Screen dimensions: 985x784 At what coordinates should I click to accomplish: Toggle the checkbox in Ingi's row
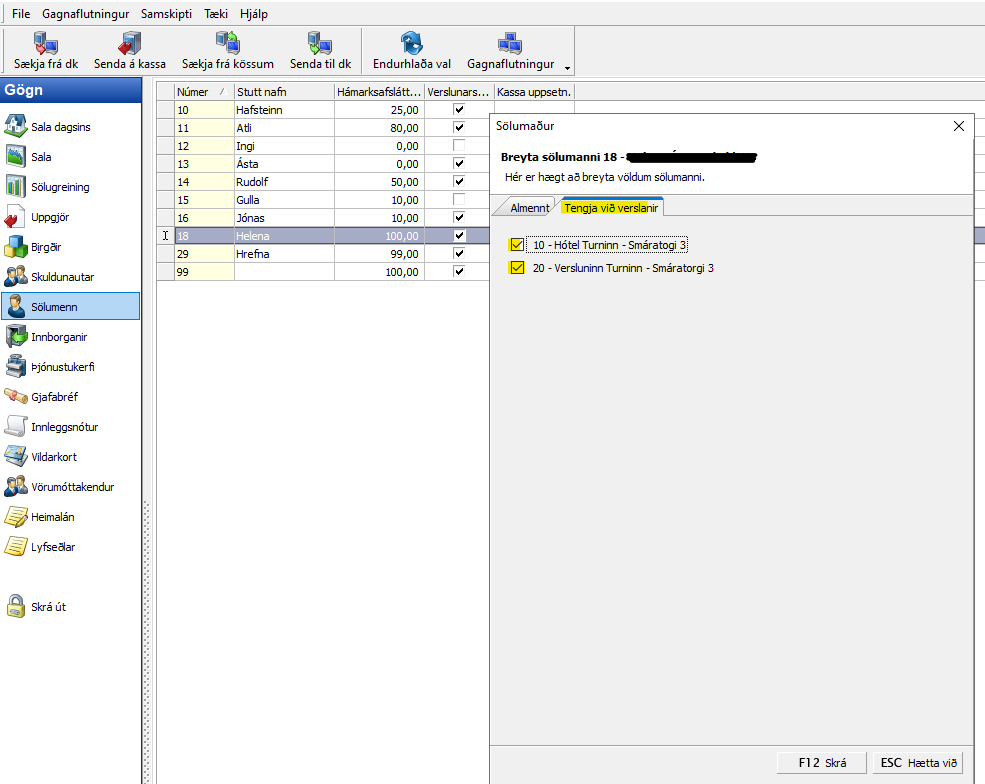[x=459, y=146]
